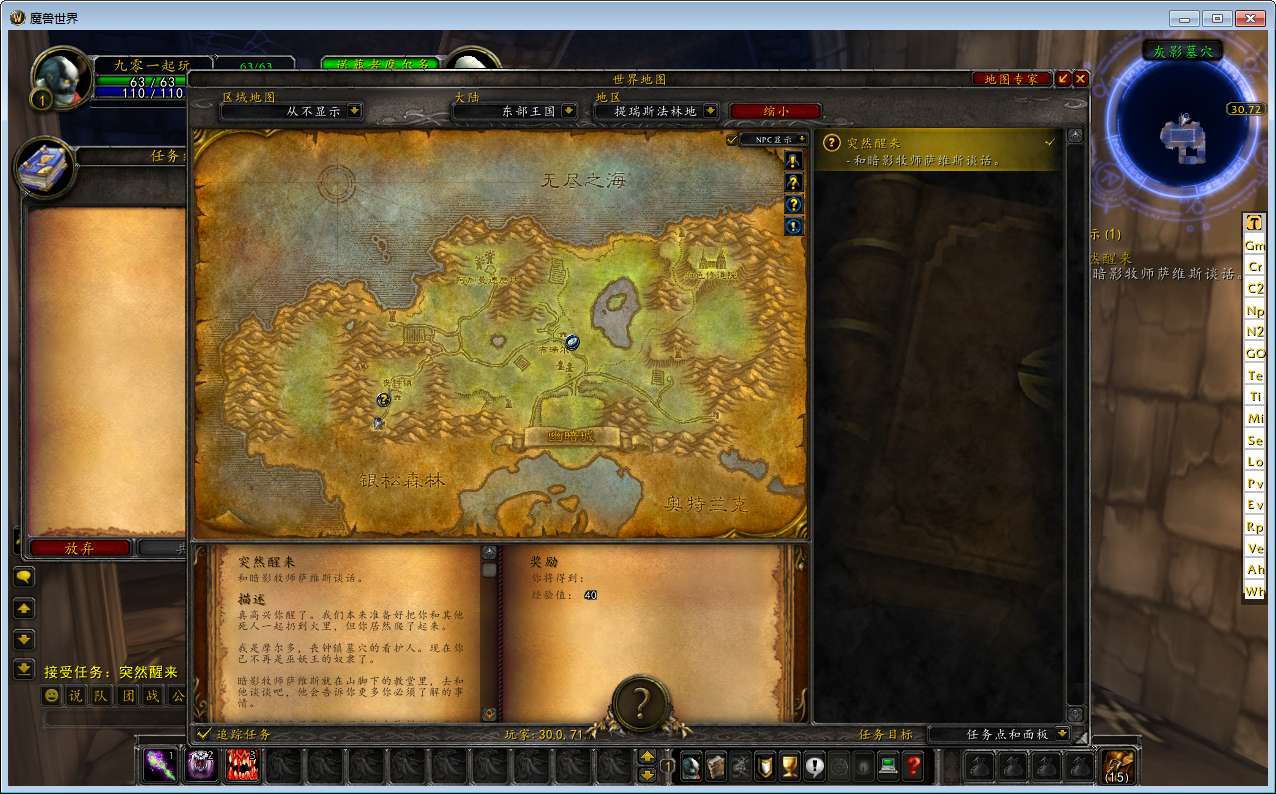Toggle the 追踪任务 checkbox
Image resolution: width=1276 pixels, height=794 pixels.
click(x=204, y=734)
